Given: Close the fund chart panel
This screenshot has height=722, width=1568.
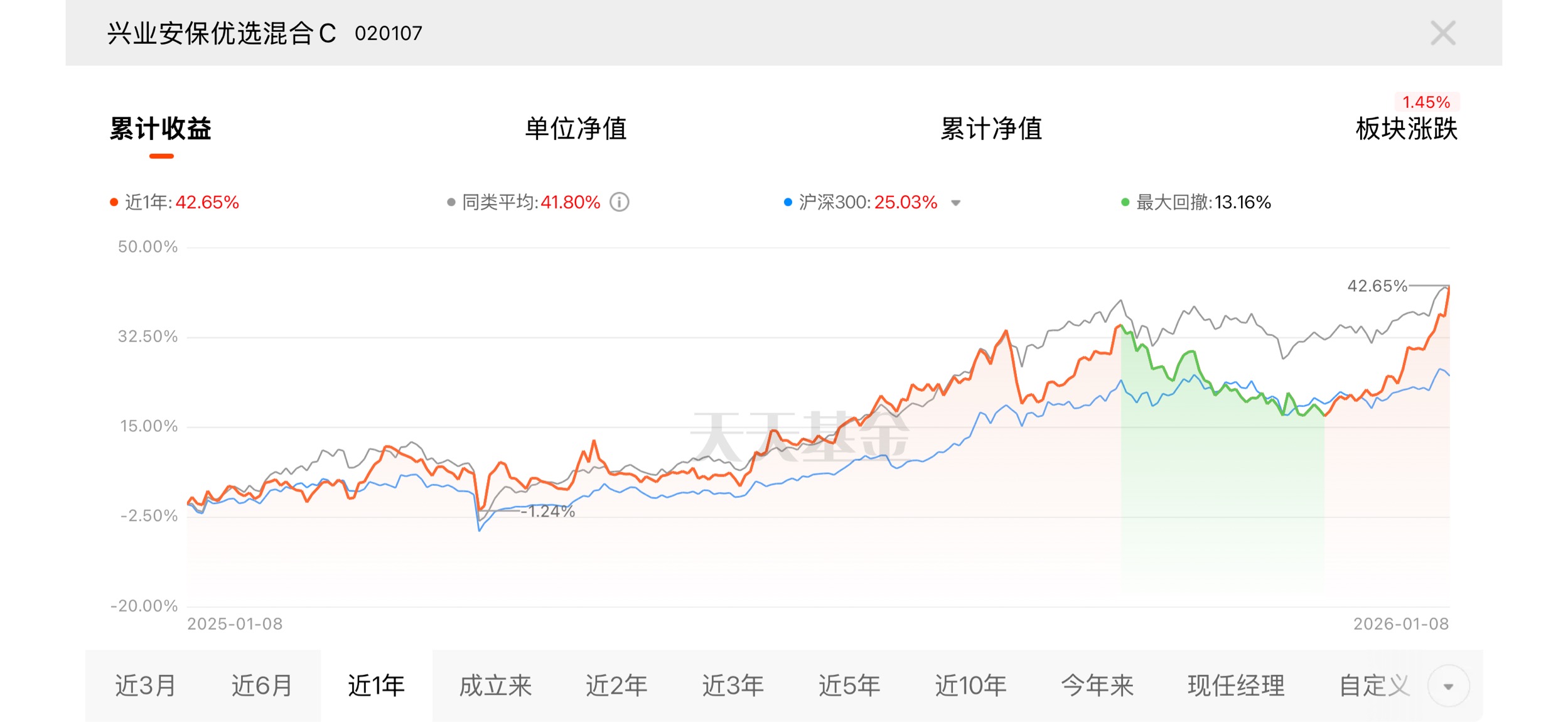Looking at the screenshot, I should pos(1442,33).
